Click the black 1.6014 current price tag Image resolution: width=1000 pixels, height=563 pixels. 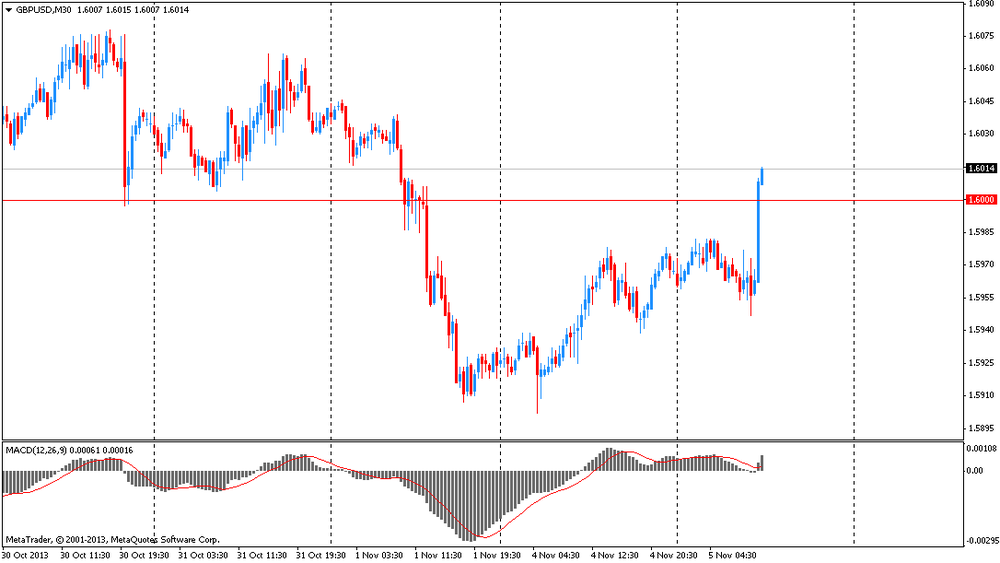click(x=980, y=169)
